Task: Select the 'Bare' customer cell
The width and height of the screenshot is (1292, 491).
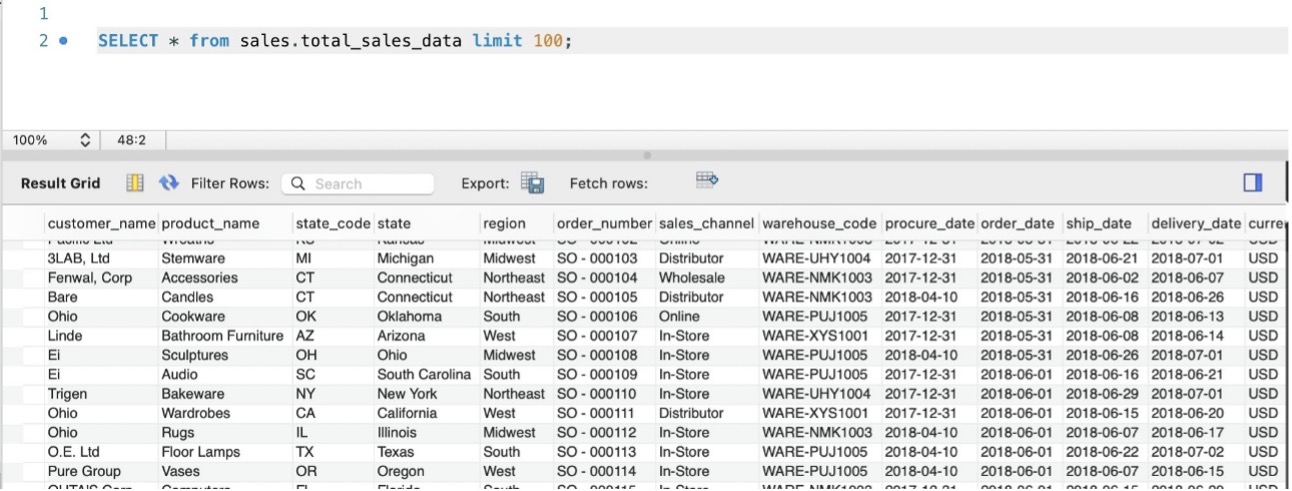Action: coord(62,297)
